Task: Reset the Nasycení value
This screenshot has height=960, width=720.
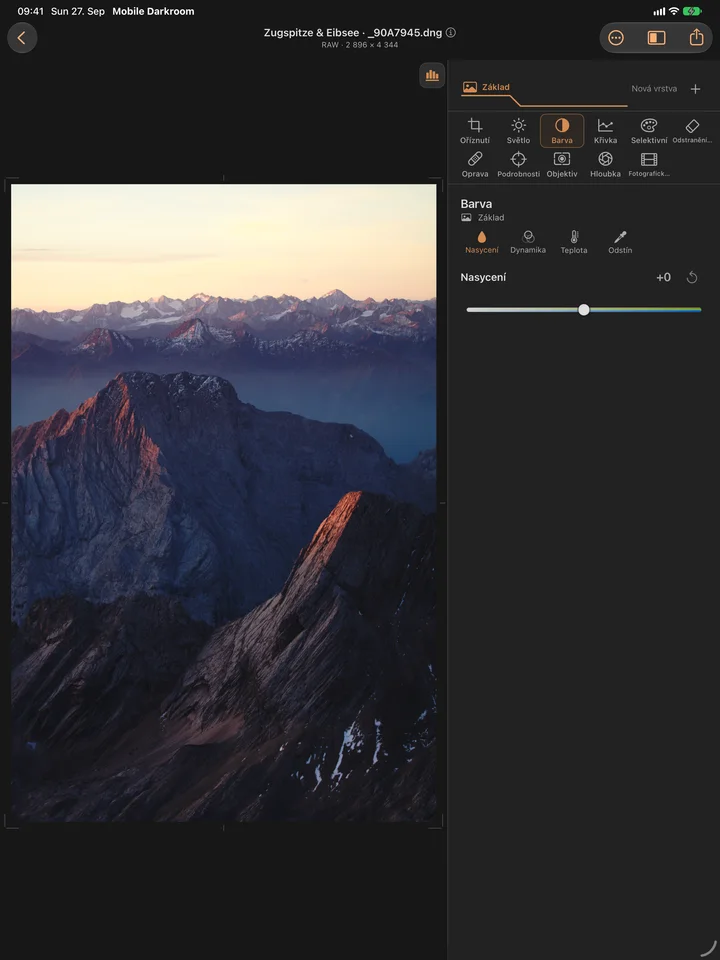Action: pos(692,277)
